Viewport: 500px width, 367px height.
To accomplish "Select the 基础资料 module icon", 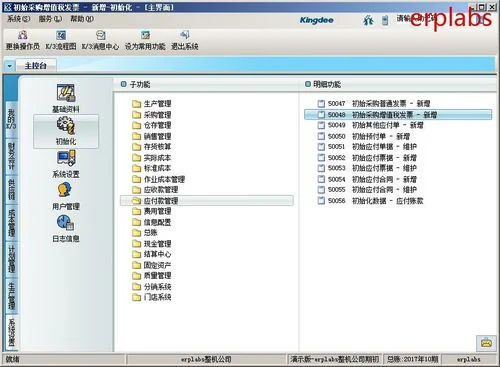I will pyautogui.click(x=66, y=99).
